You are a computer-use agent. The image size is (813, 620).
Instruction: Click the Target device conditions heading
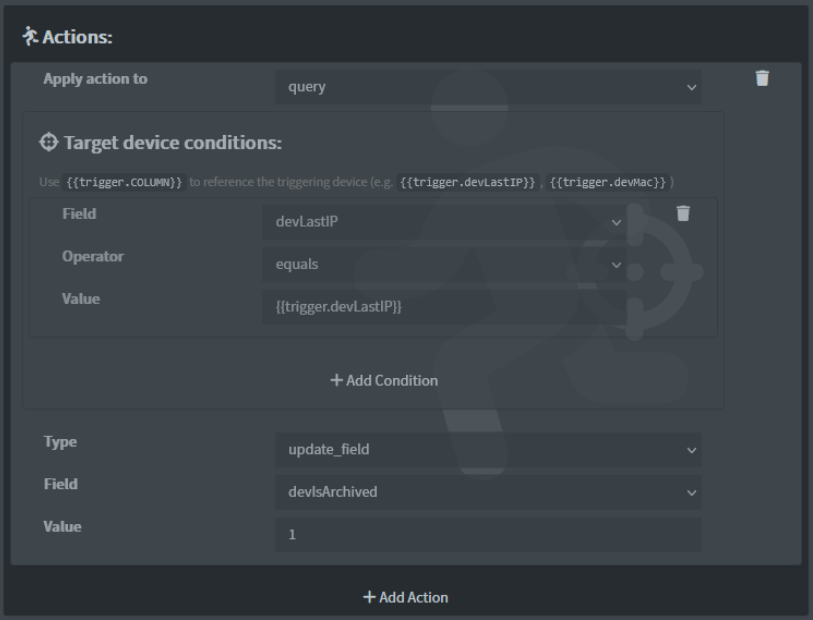pos(173,143)
